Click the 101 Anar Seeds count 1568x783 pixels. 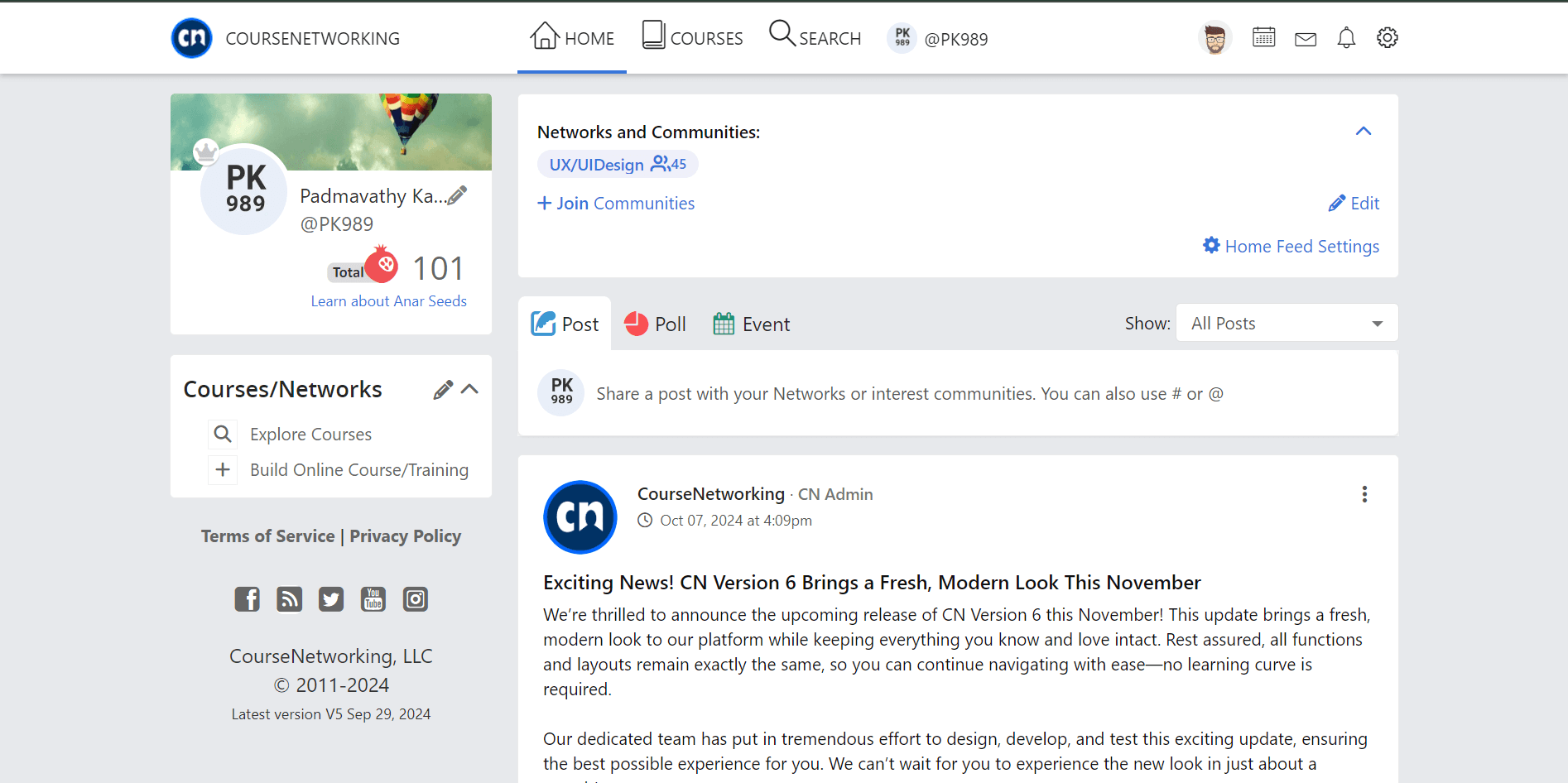point(438,268)
